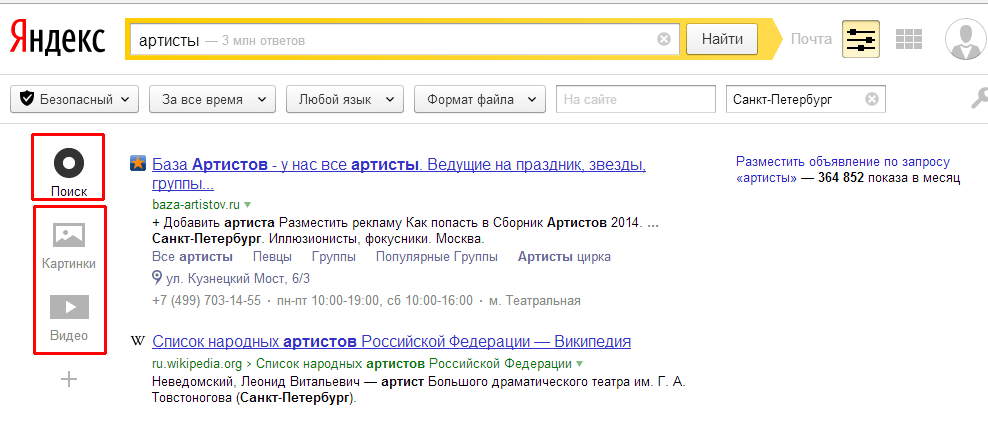Open the Формат файла dropdown
The height and width of the screenshot is (426, 988).
479,99
